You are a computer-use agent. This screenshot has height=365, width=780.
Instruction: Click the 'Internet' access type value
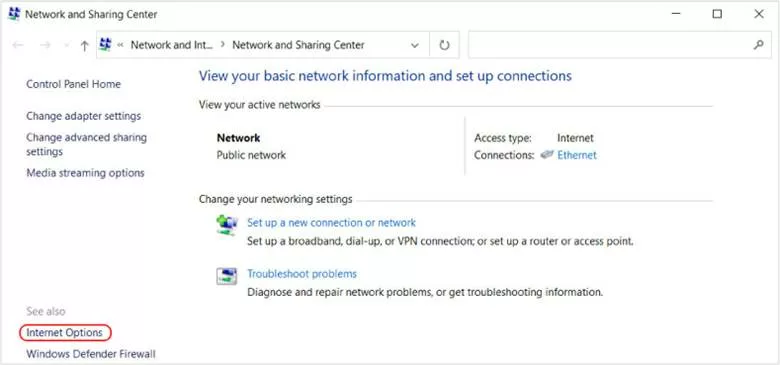[x=575, y=138]
